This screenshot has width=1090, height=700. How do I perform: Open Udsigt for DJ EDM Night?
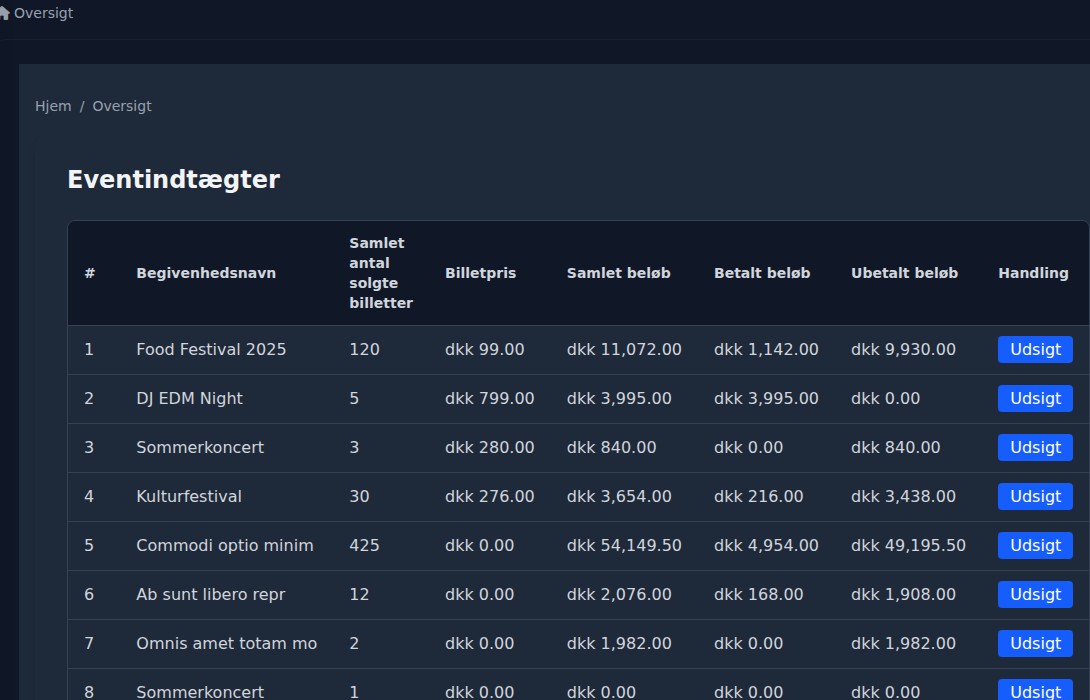pyautogui.click(x=1035, y=399)
